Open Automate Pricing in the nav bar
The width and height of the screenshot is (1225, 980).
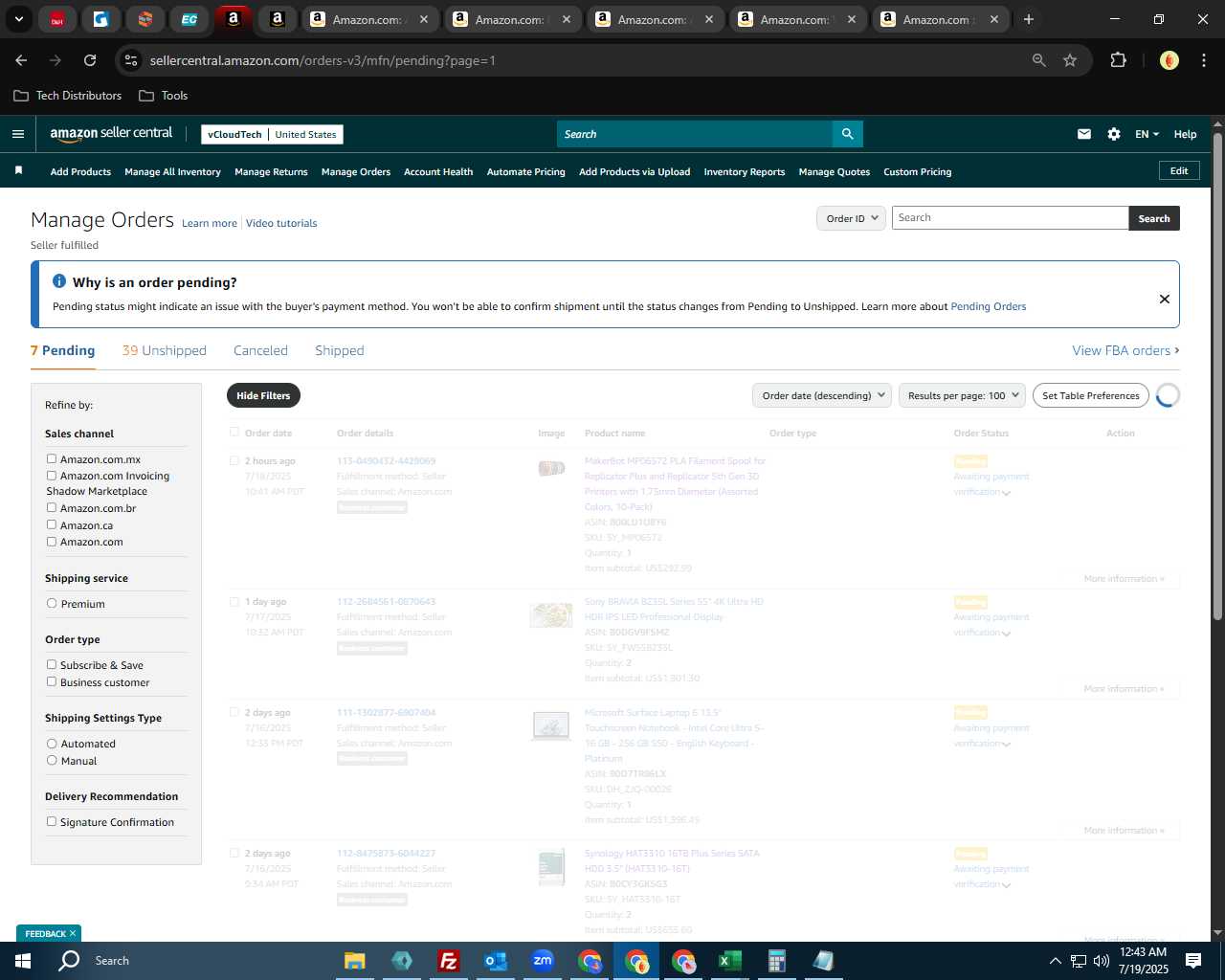[526, 172]
